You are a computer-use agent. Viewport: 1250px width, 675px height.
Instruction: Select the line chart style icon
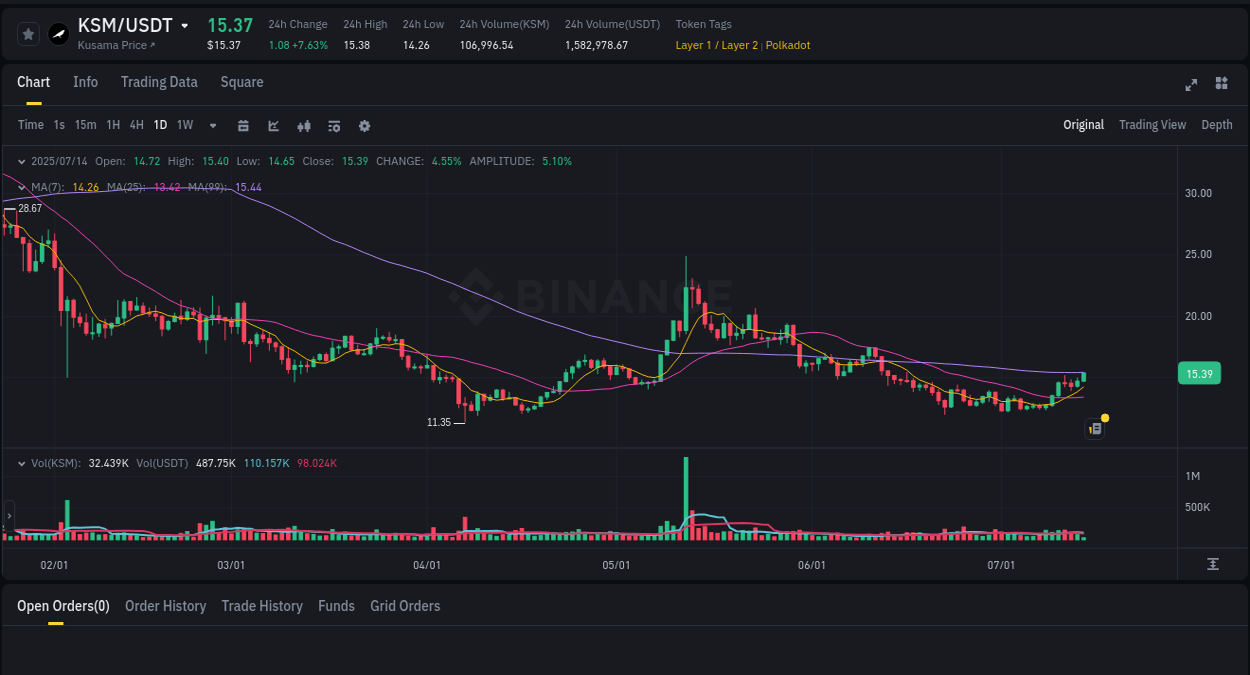pos(273,125)
